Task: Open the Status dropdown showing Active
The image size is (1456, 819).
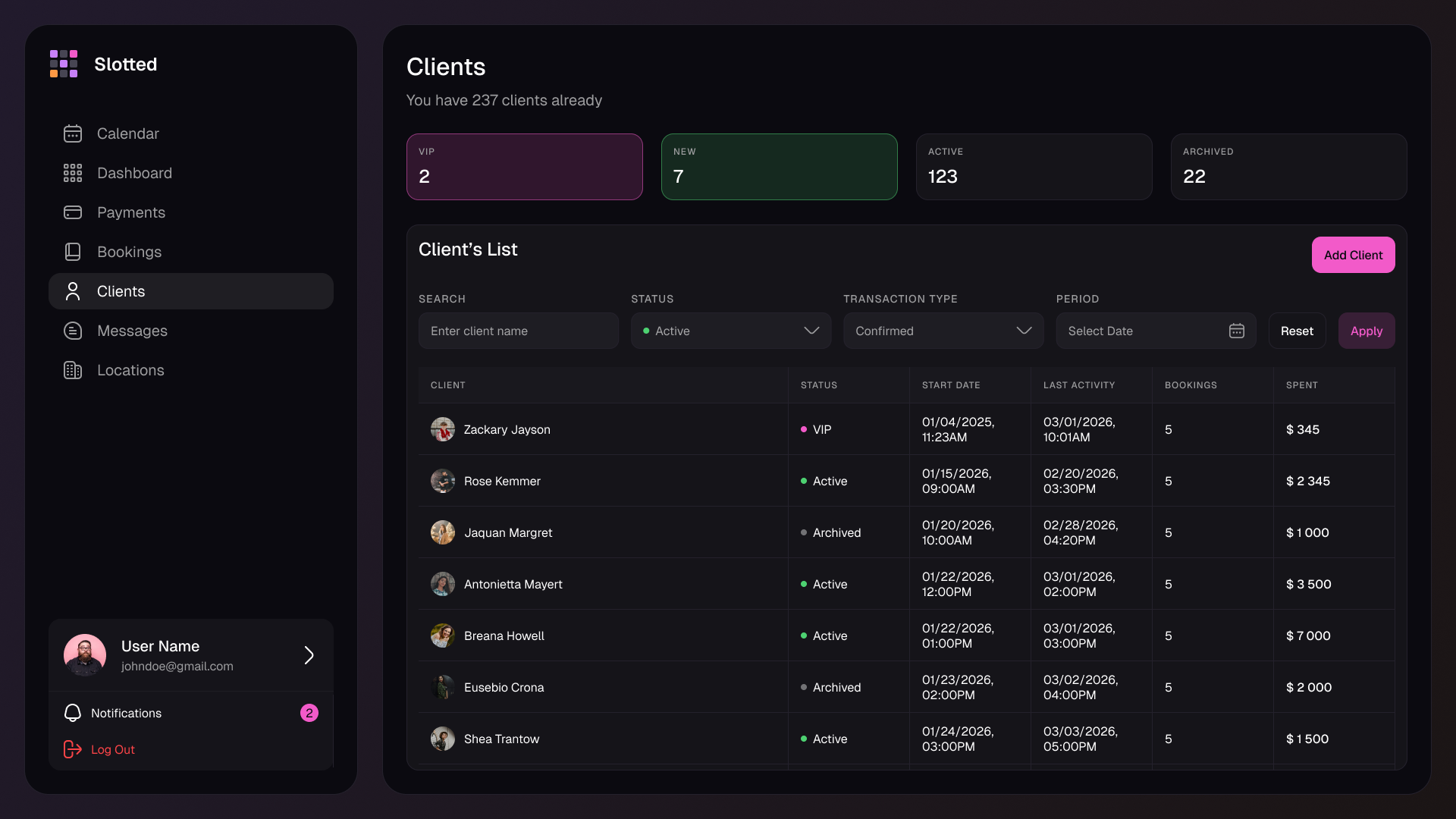Action: click(x=731, y=331)
